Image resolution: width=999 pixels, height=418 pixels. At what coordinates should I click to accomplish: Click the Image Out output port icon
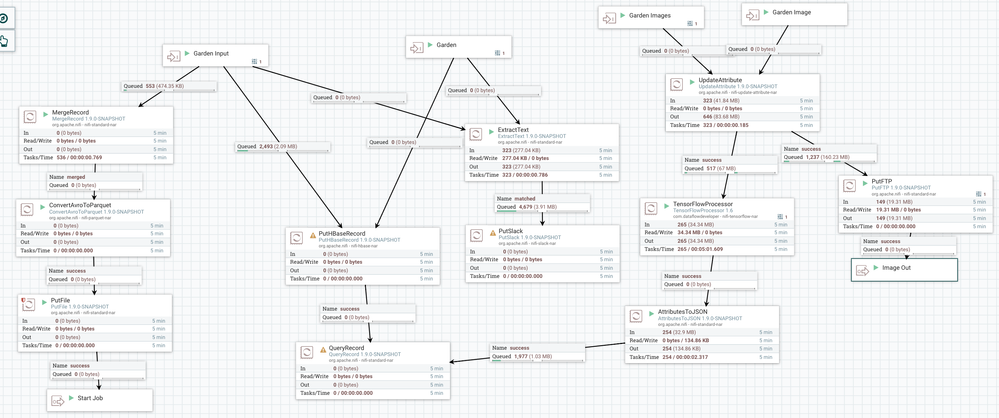tap(863, 271)
